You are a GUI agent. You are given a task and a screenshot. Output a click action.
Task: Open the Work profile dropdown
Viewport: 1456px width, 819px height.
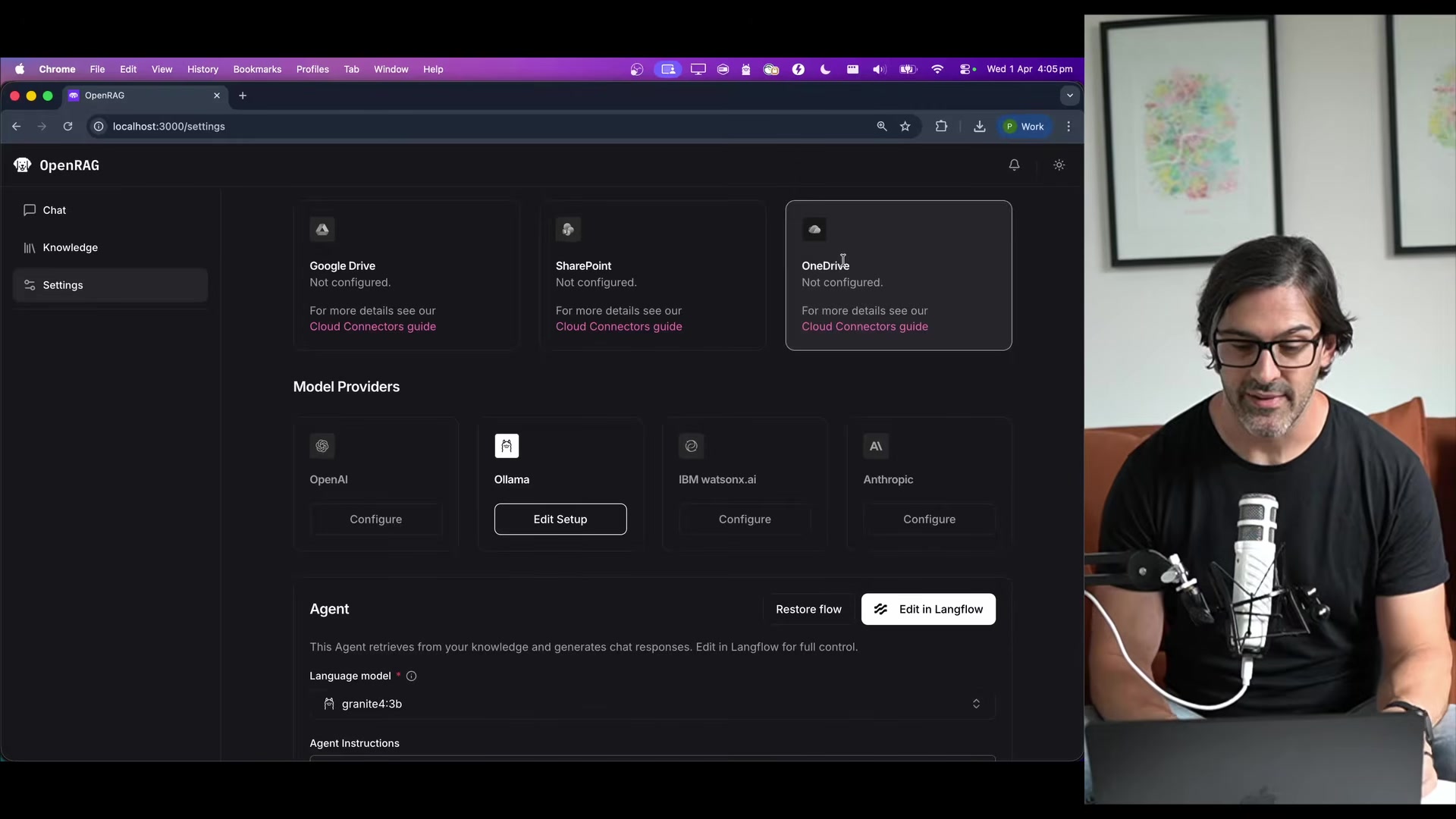[x=1025, y=127]
